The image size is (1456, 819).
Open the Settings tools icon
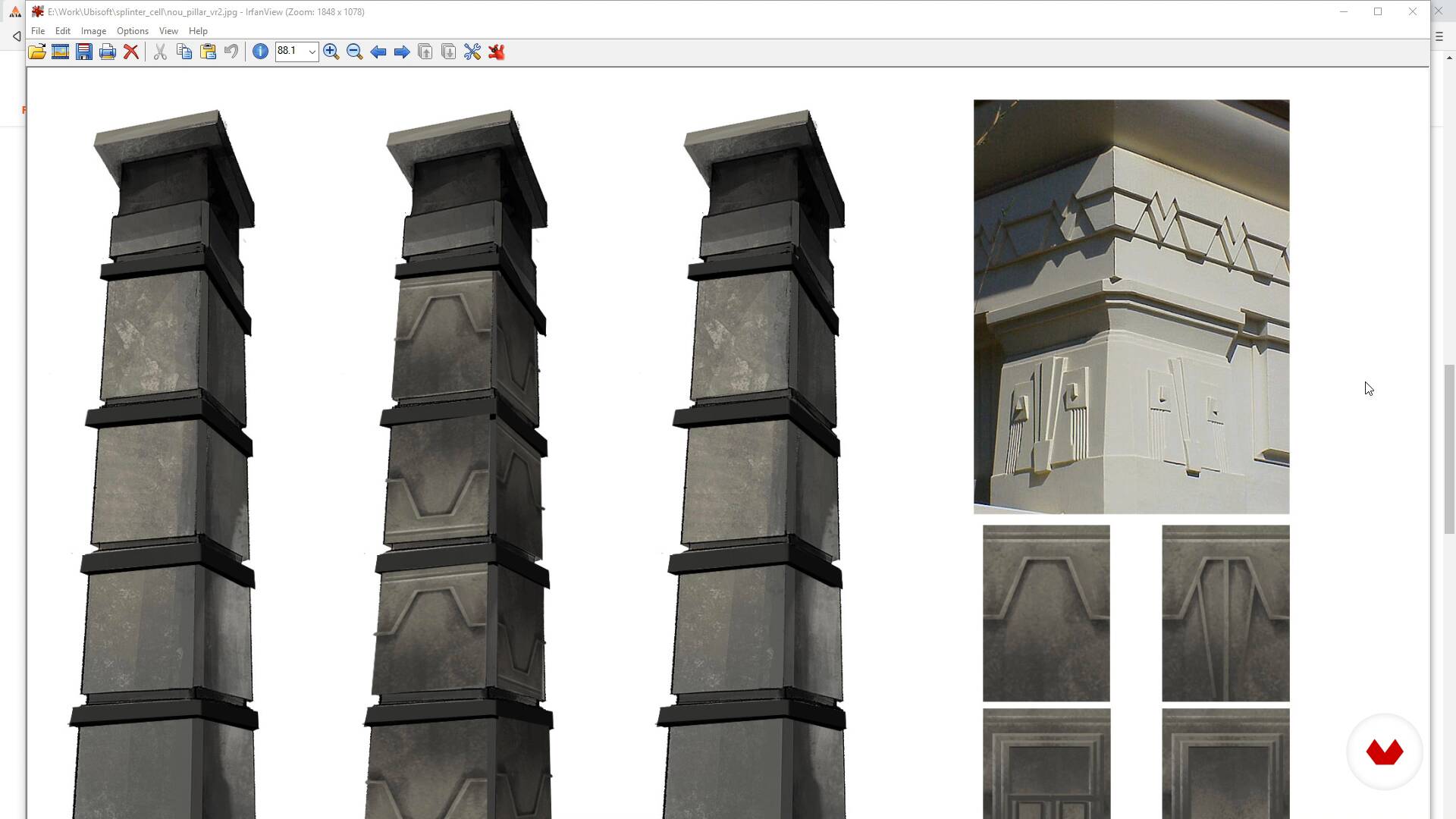tap(472, 52)
